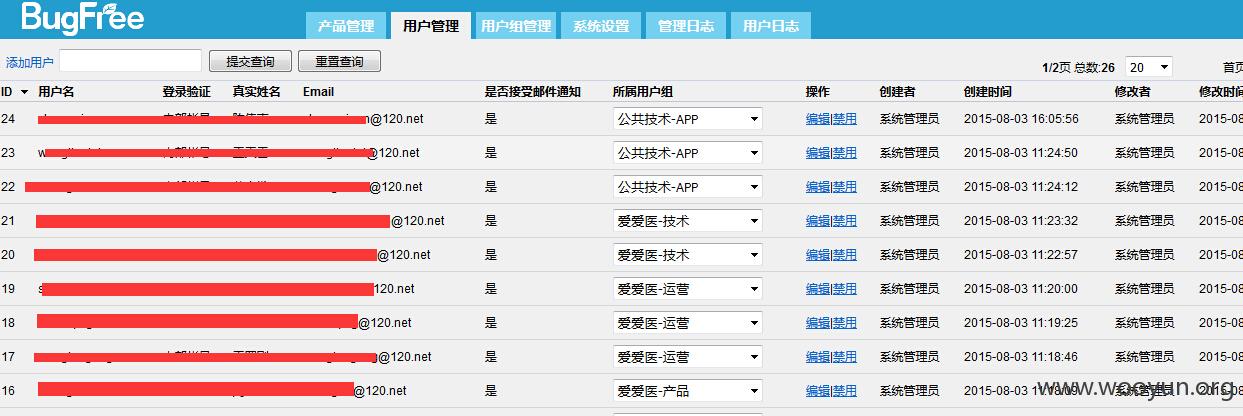Click 禁用 for user ID 22
The image size is (1243, 416).
845,187
